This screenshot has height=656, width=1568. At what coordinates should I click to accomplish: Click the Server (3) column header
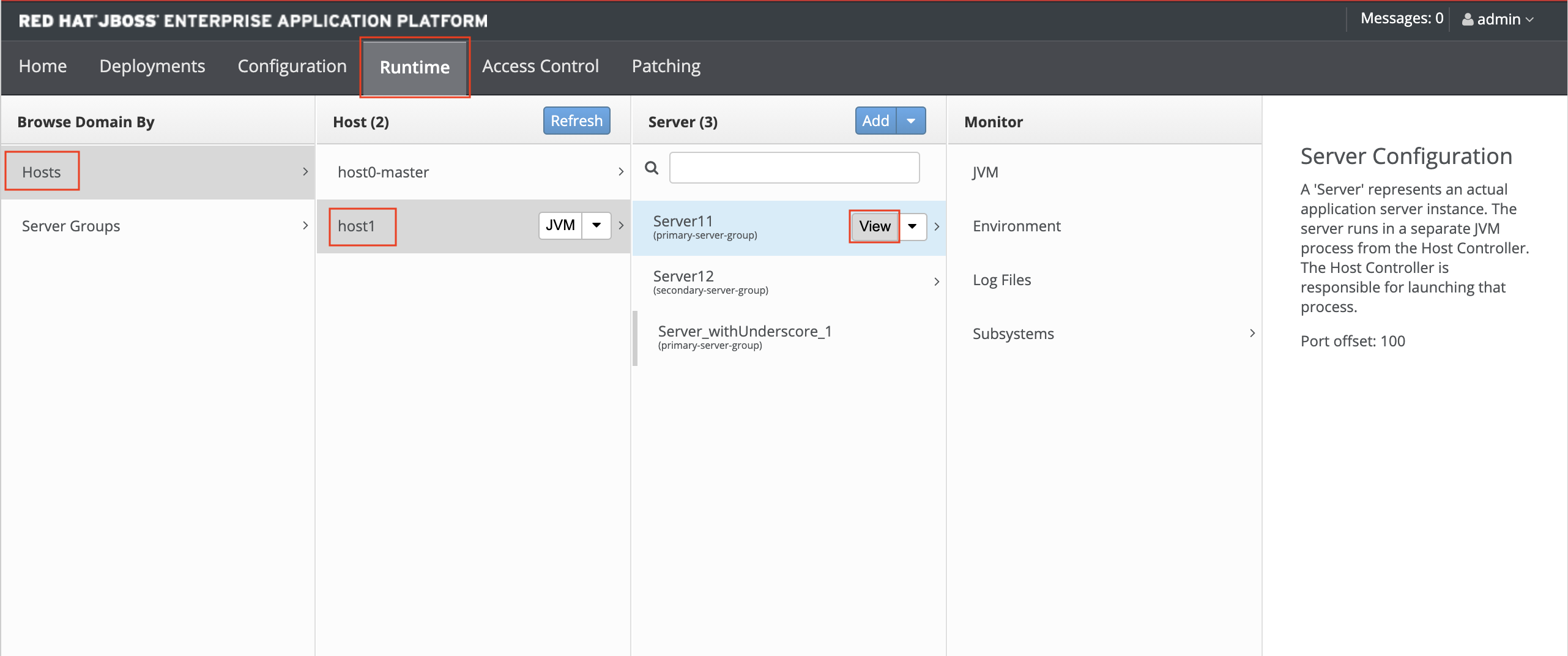[683, 122]
